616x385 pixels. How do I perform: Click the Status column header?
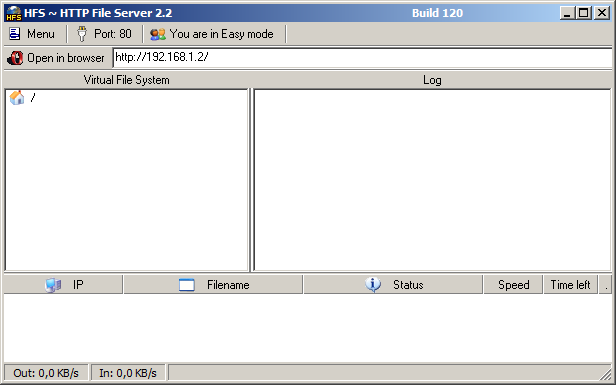[x=393, y=284]
